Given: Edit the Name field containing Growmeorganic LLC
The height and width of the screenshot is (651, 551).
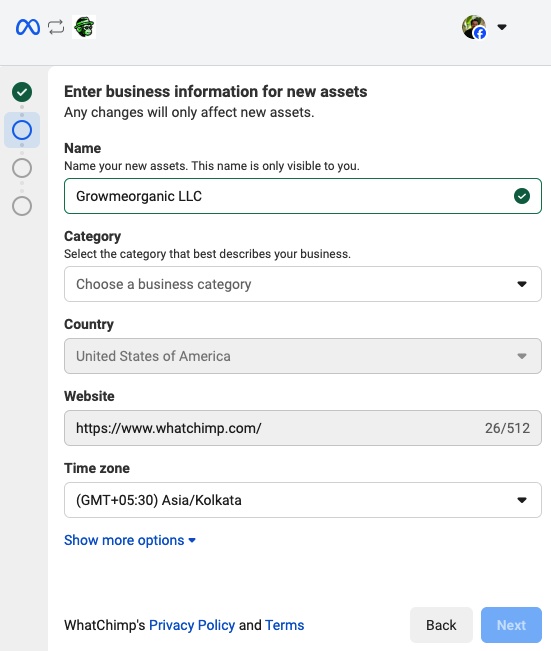Looking at the screenshot, I should (303, 196).
